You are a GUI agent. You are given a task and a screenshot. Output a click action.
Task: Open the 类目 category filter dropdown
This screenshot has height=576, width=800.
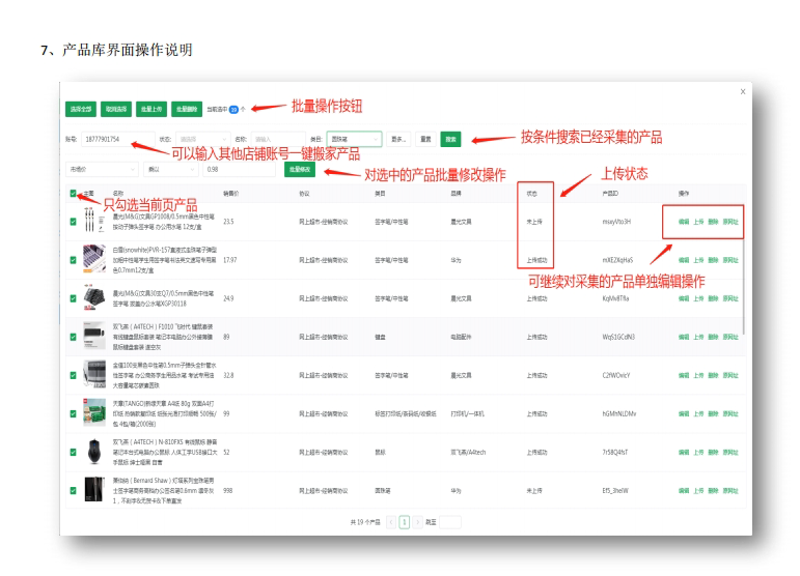click(354, 139)
